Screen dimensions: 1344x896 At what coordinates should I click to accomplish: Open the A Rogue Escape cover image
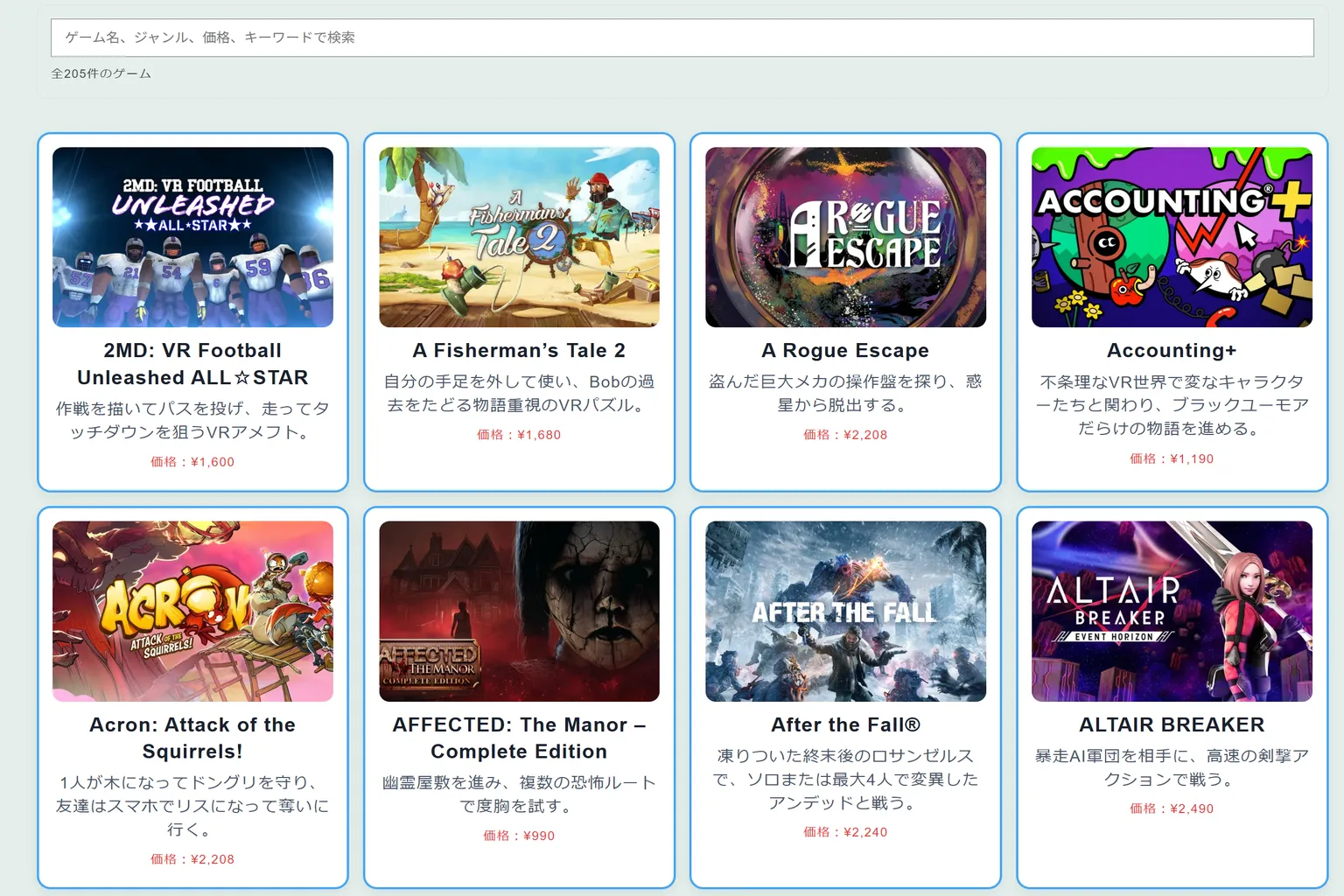[845, 237]
